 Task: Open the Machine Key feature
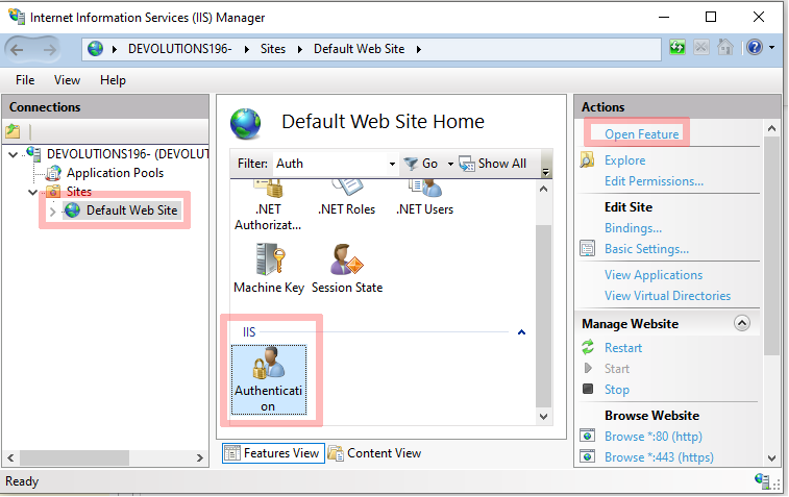point(269,269)
